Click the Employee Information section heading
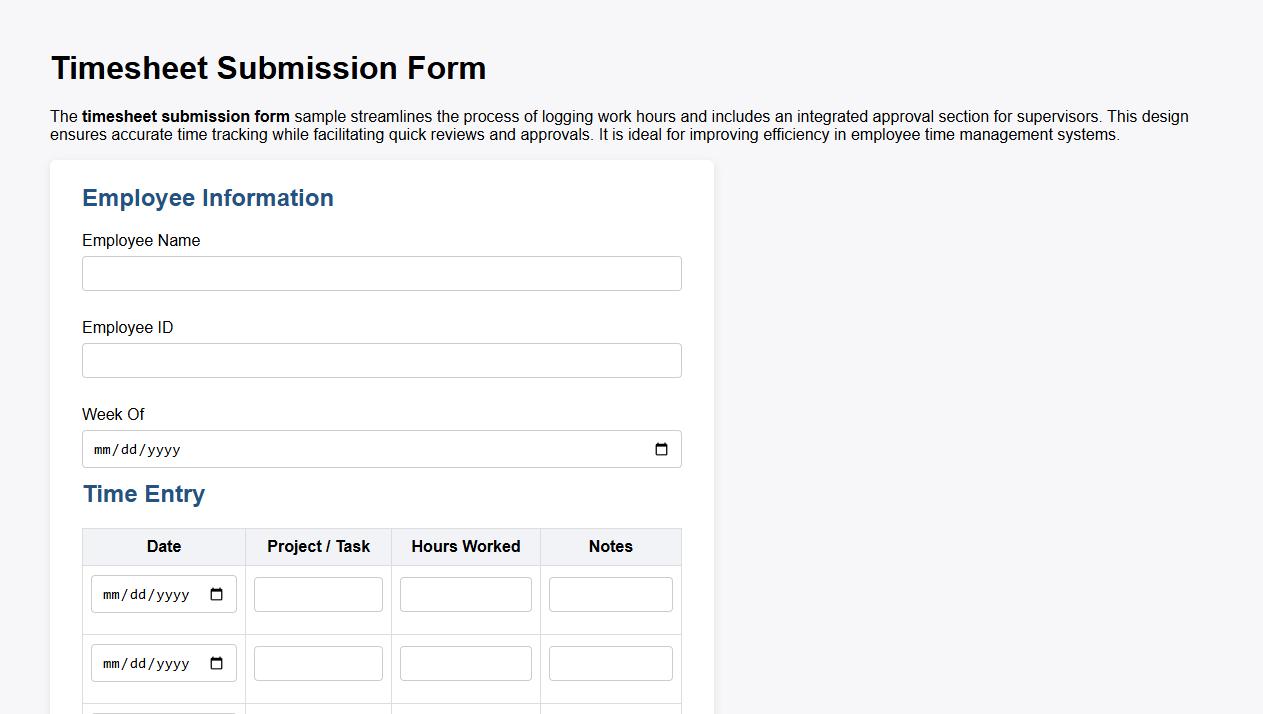Image resolution: width=1263 pixels, height=714 pixels. [x=207, y=198]
